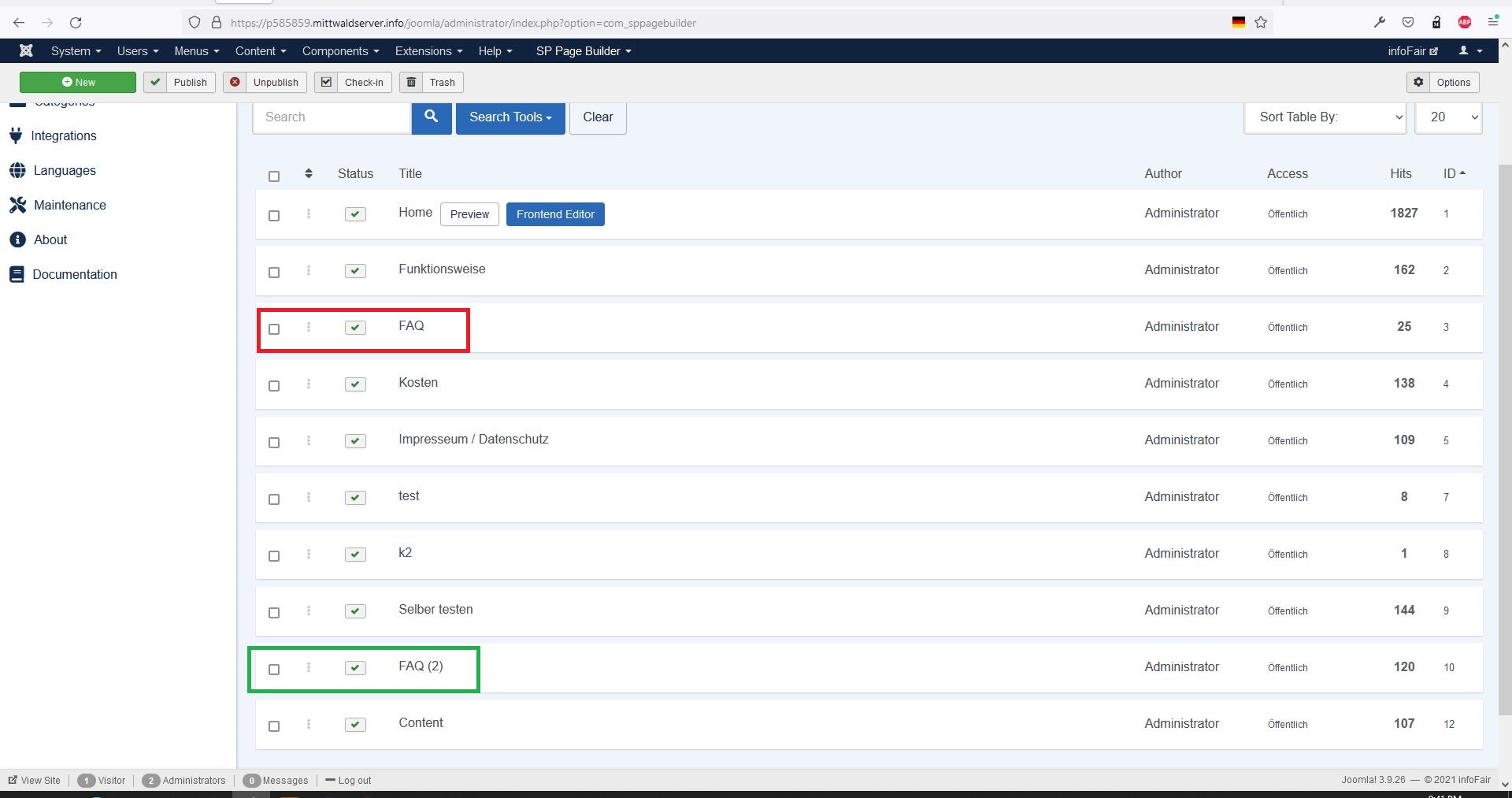Image resolution: width=1512 pixels, height=798 pixels.
Task: Open the Sort Table By dropdown
Action: 1325,117
